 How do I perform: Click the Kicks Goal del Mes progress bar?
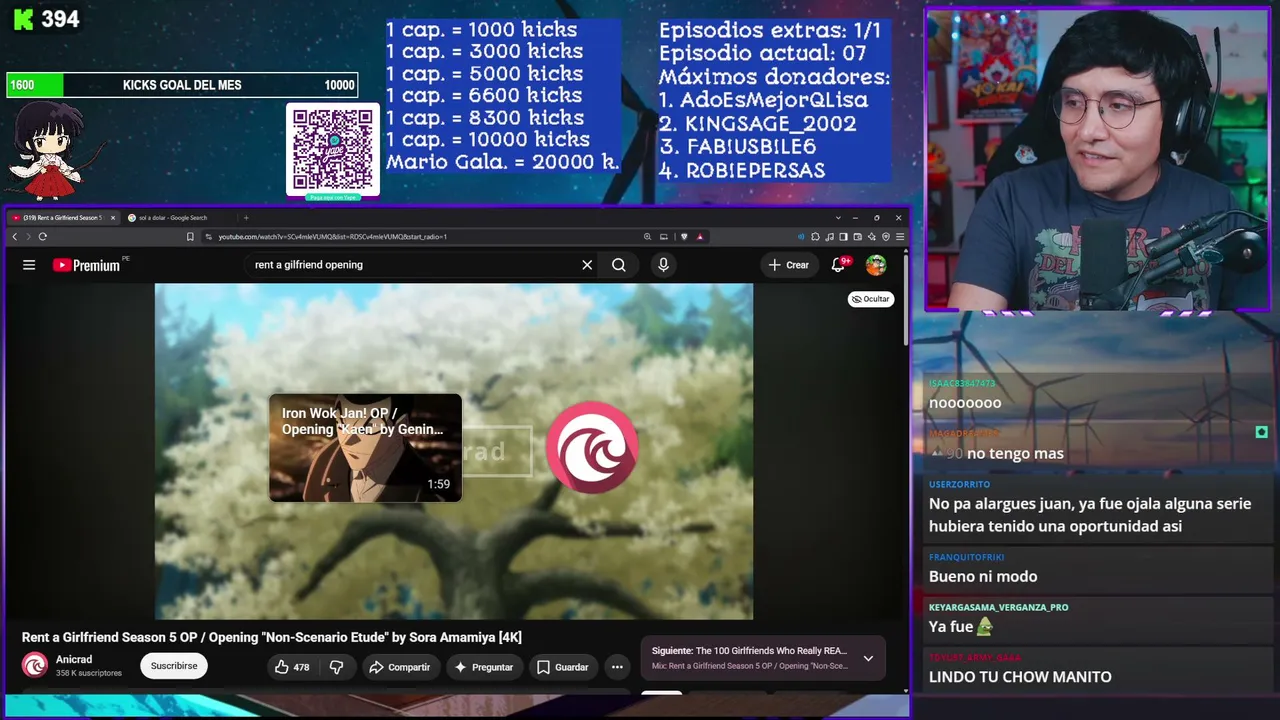pyautogui.click(x=182, y=85)
